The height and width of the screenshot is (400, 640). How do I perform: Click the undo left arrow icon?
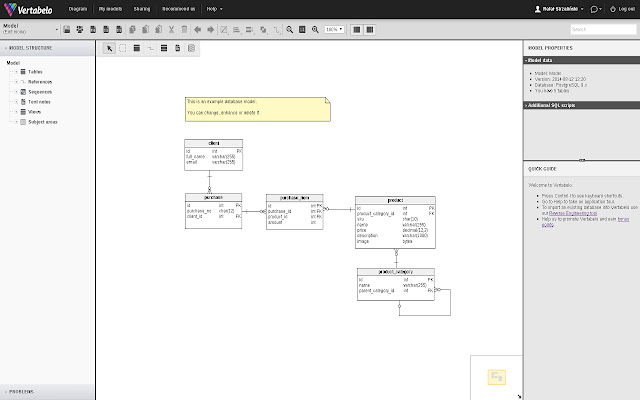click(x=197, y=29)
